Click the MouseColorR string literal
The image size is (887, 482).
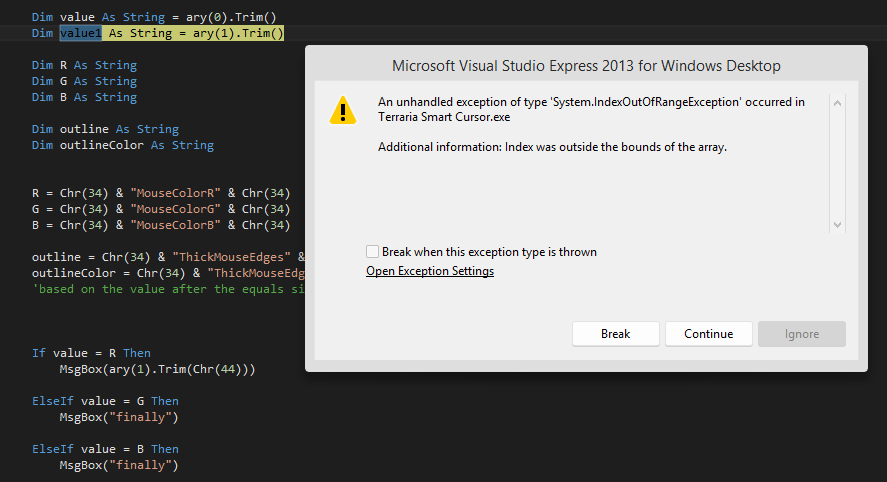click(x=175, y=193)
